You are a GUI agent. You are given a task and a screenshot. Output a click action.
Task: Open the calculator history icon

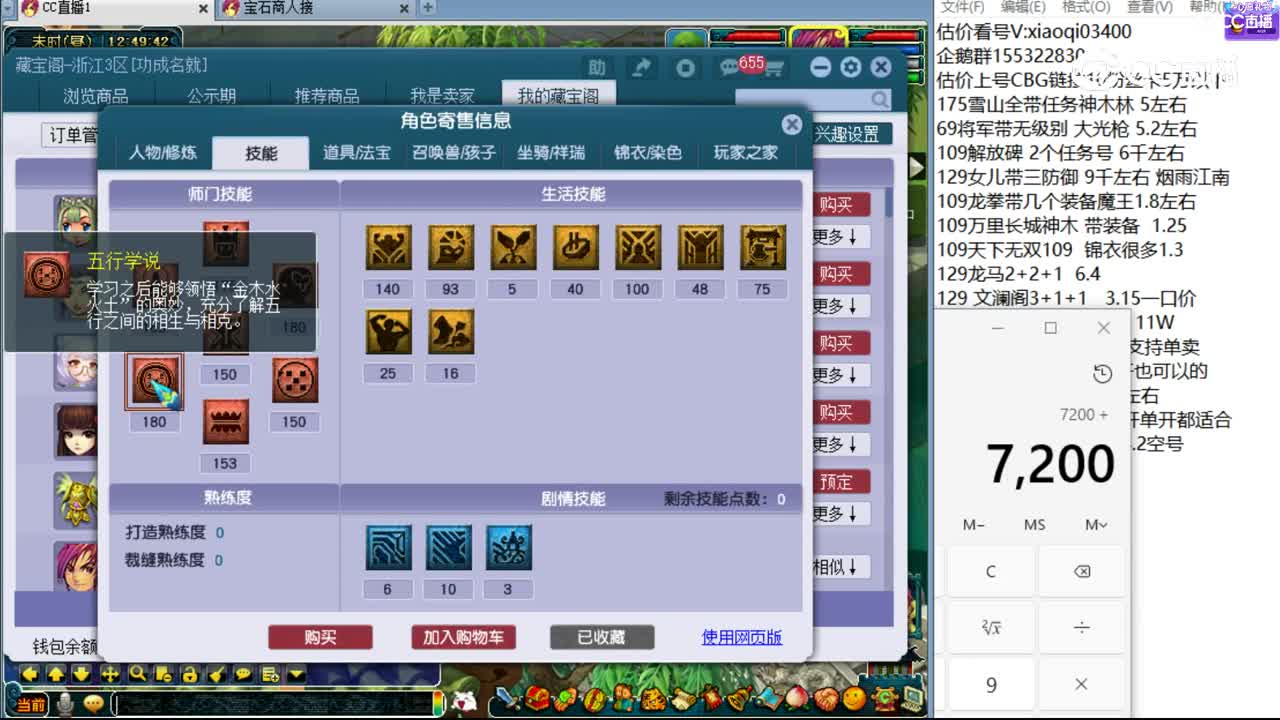[x=1102, y=373]
